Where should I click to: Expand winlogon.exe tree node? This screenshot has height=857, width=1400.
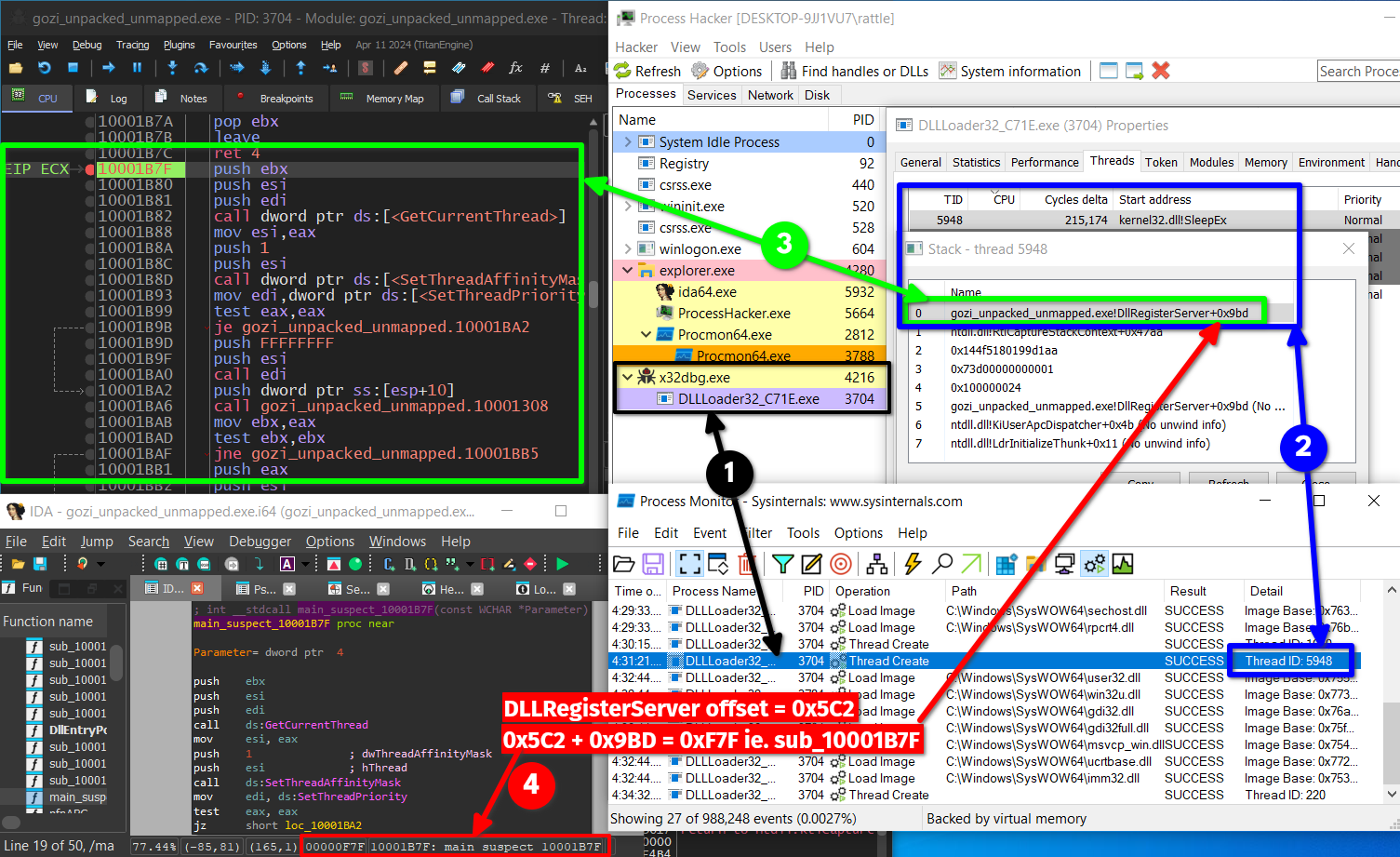[x=628, y=249]
